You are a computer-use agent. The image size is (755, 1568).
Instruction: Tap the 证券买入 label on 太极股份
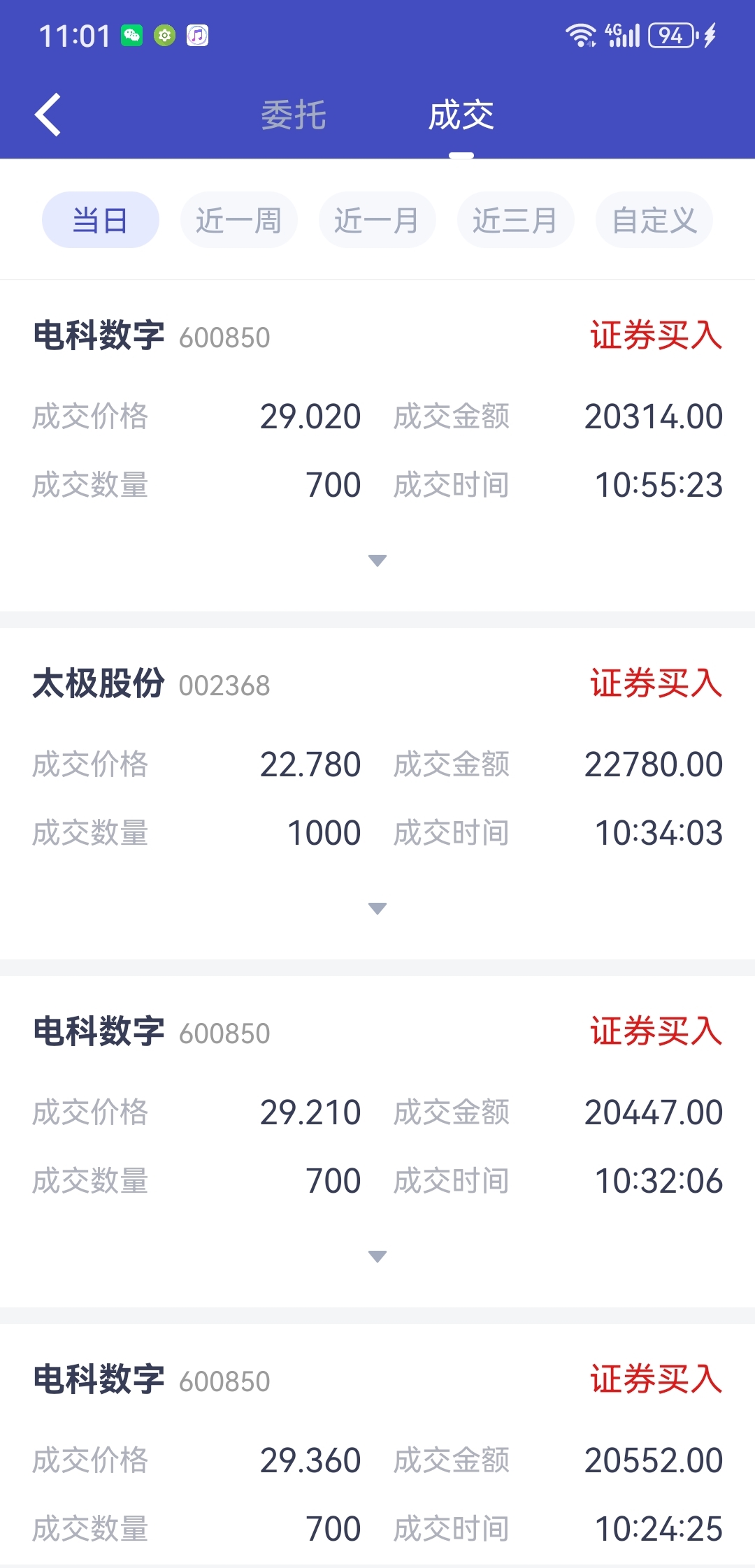coord(656,683)
